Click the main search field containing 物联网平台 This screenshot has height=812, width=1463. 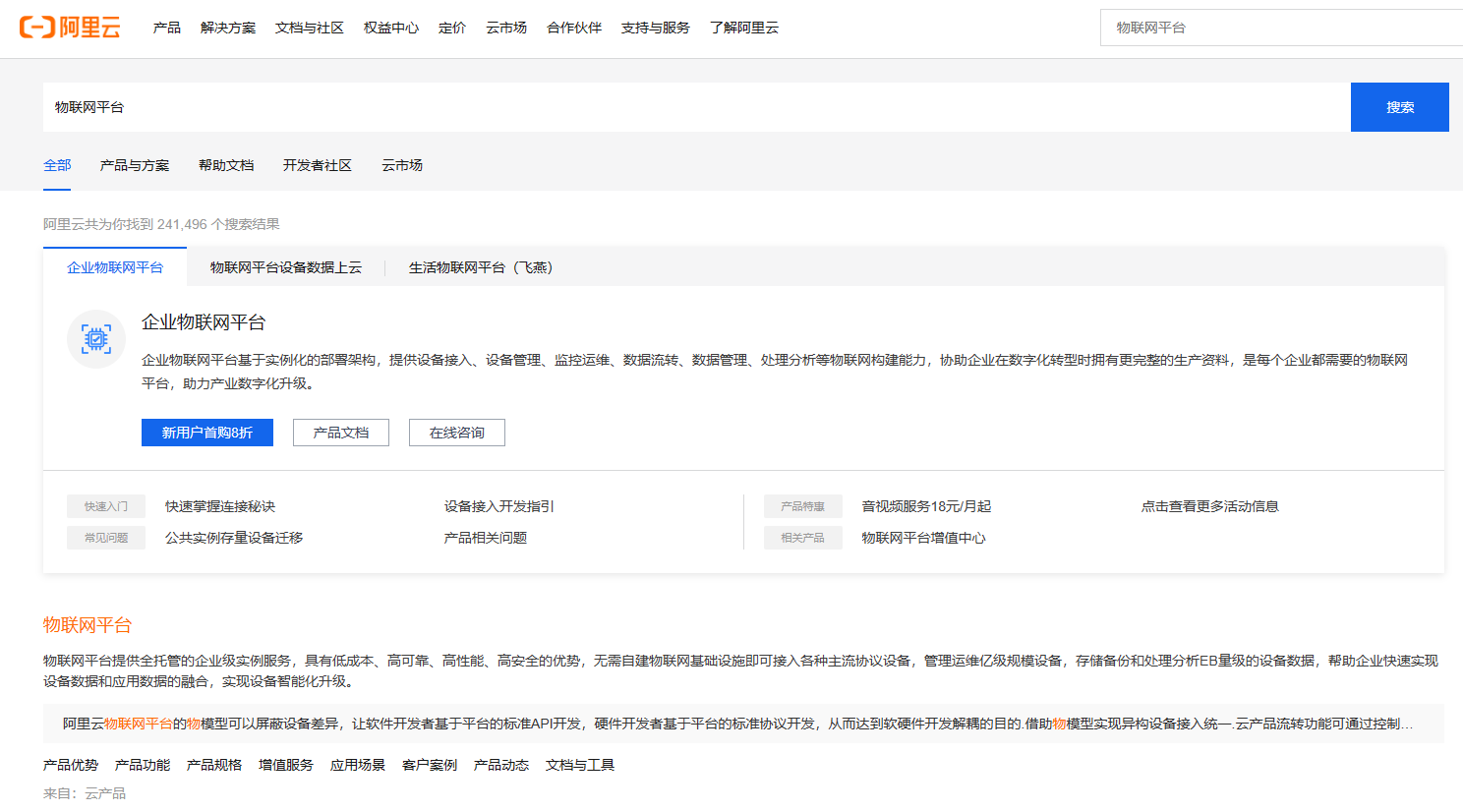pos(696,107)
